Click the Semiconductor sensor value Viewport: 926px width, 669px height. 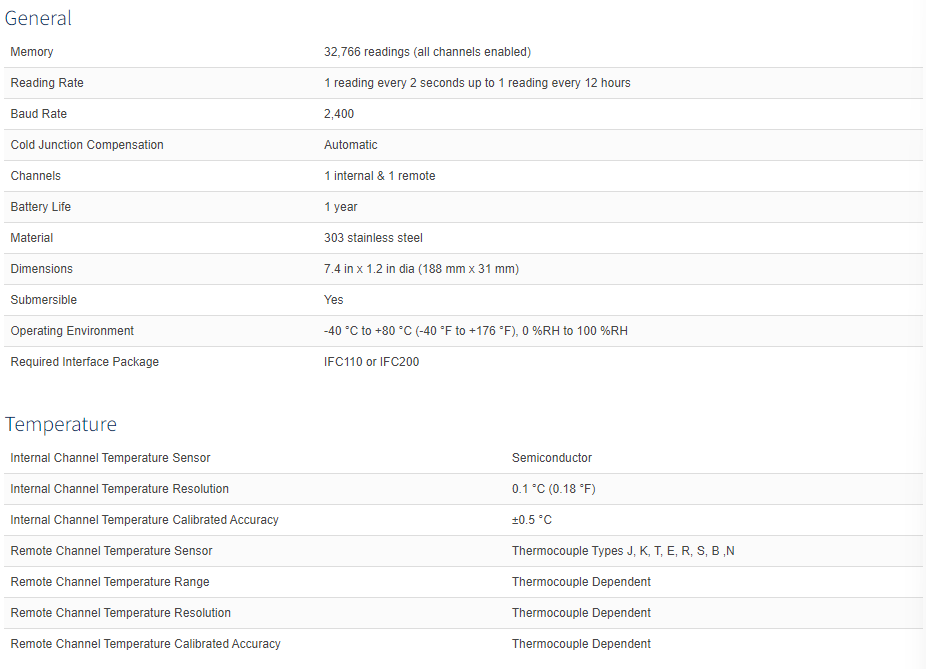click(x=552, y=458)
